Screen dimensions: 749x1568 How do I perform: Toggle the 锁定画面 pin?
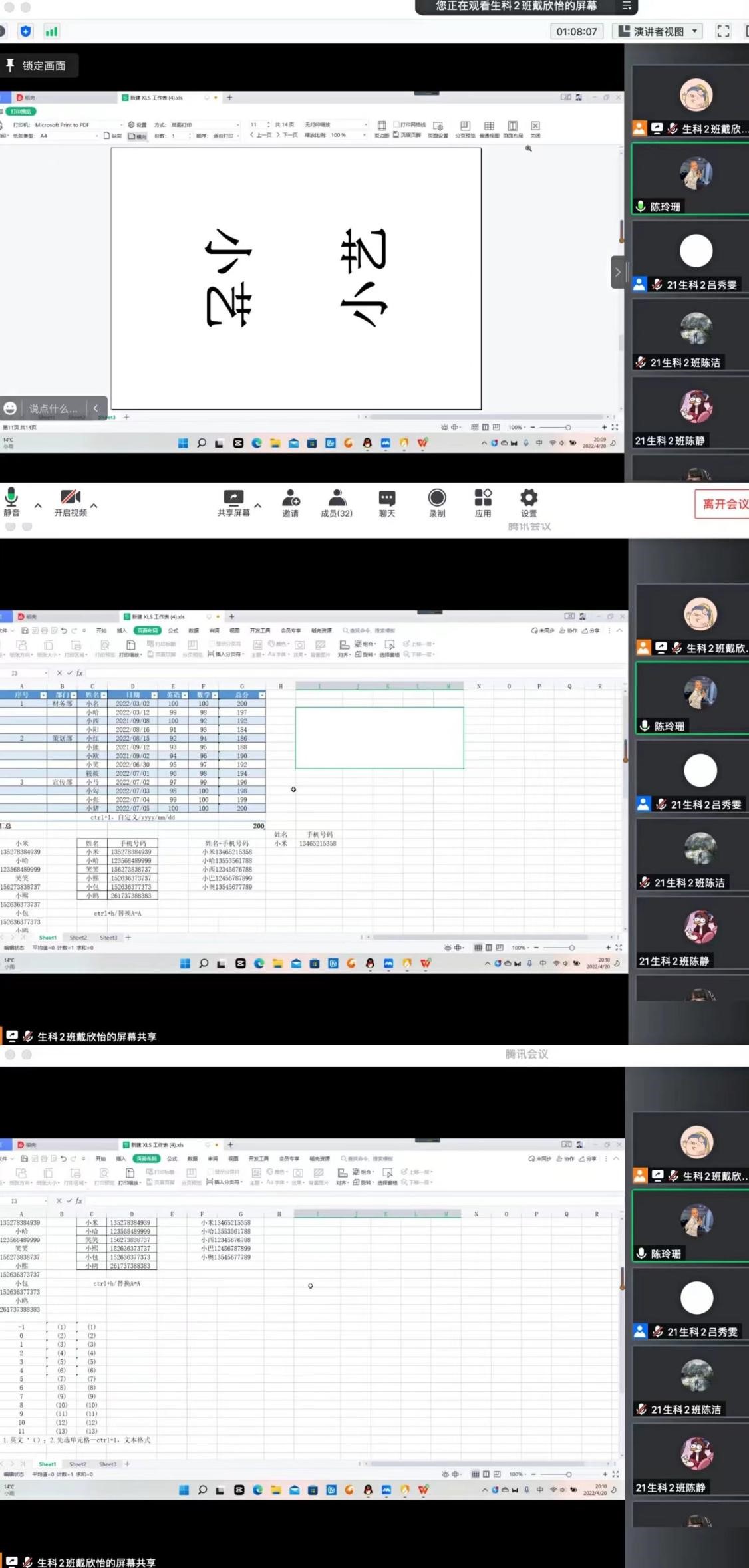37,65
